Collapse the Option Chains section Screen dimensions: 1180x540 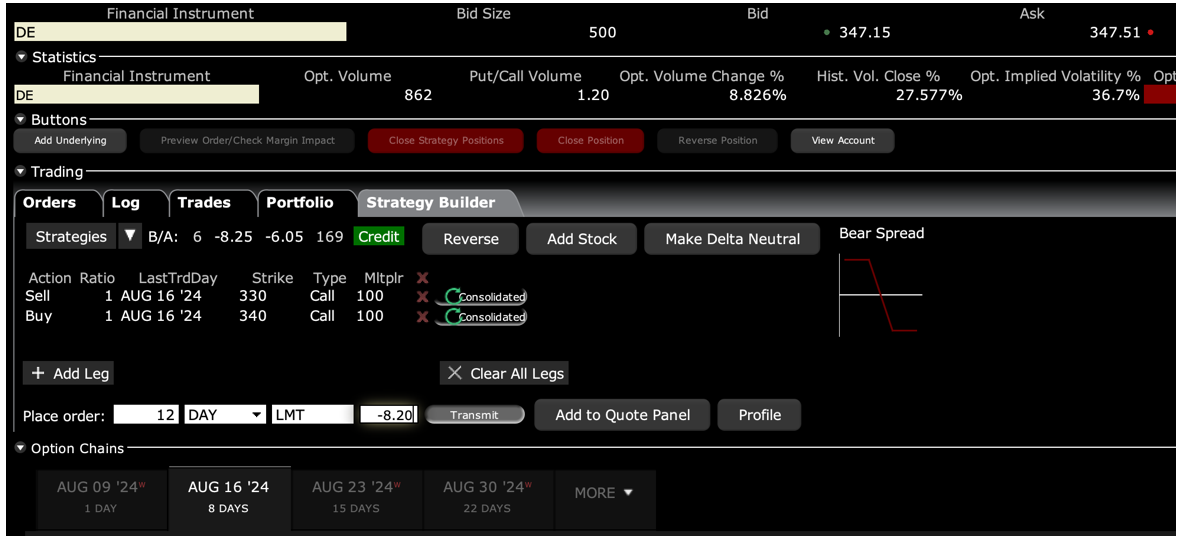tap(22, 449)
